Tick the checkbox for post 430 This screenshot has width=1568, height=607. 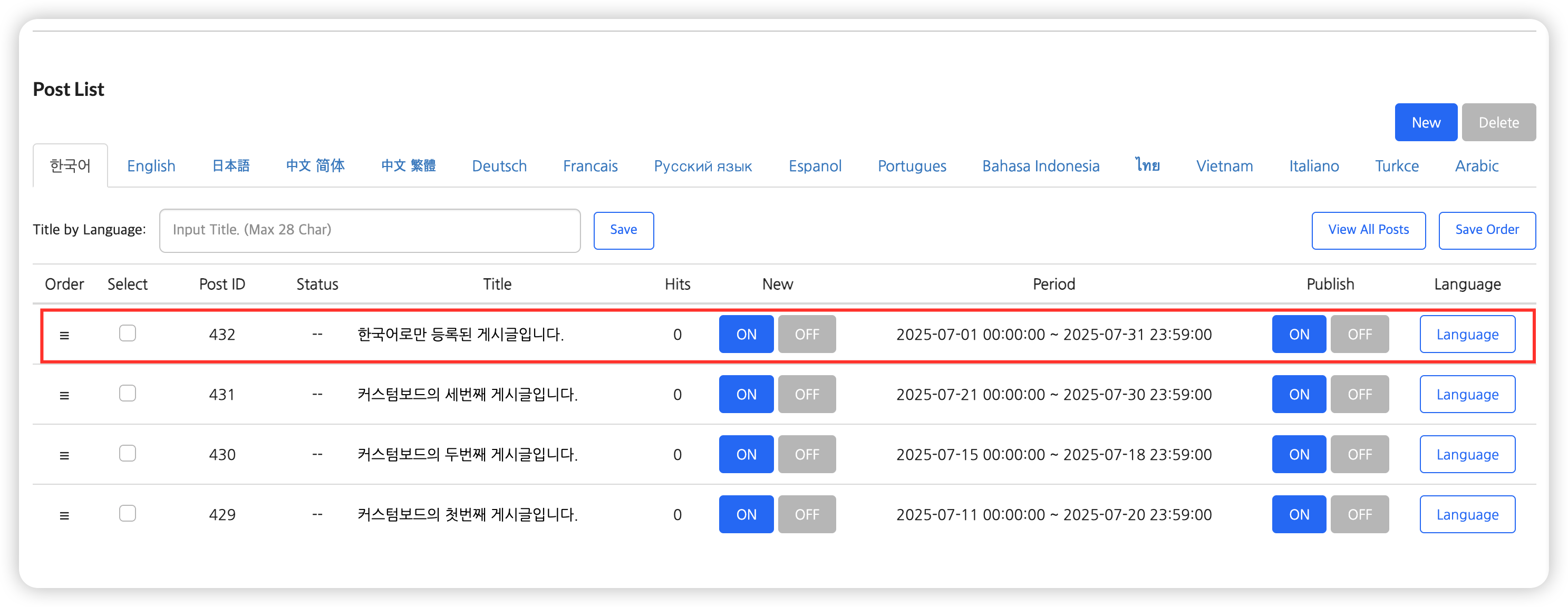tap(127, 454)
